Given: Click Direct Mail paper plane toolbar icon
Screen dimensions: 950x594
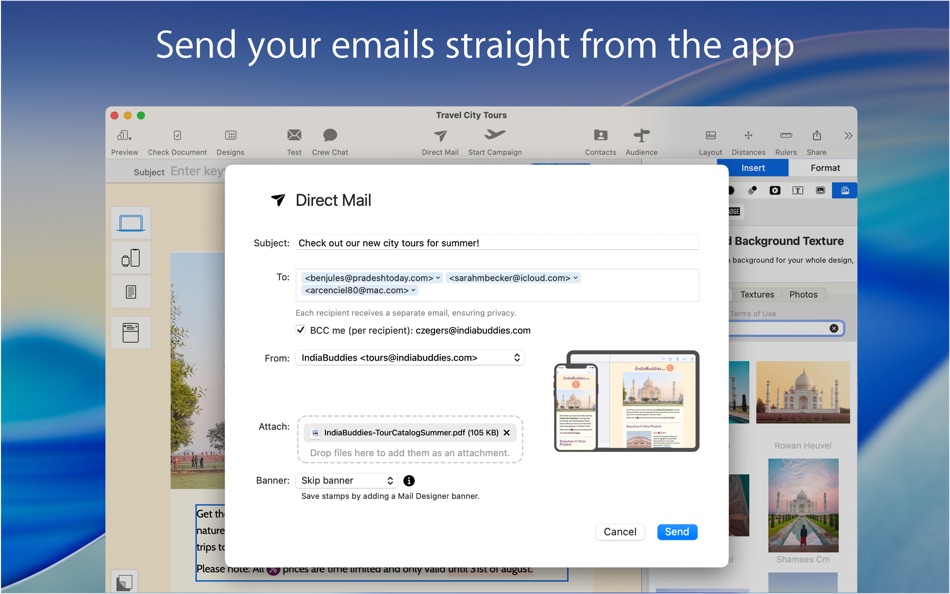Looking at the screenshot, I should coord(440,135).
